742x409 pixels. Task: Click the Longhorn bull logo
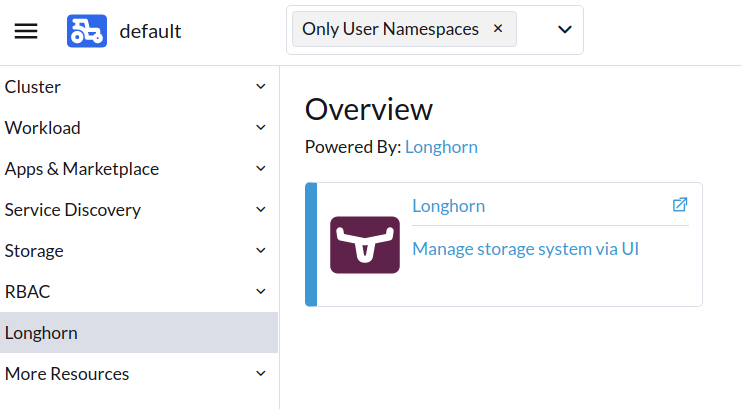click(x=365, y=245)
